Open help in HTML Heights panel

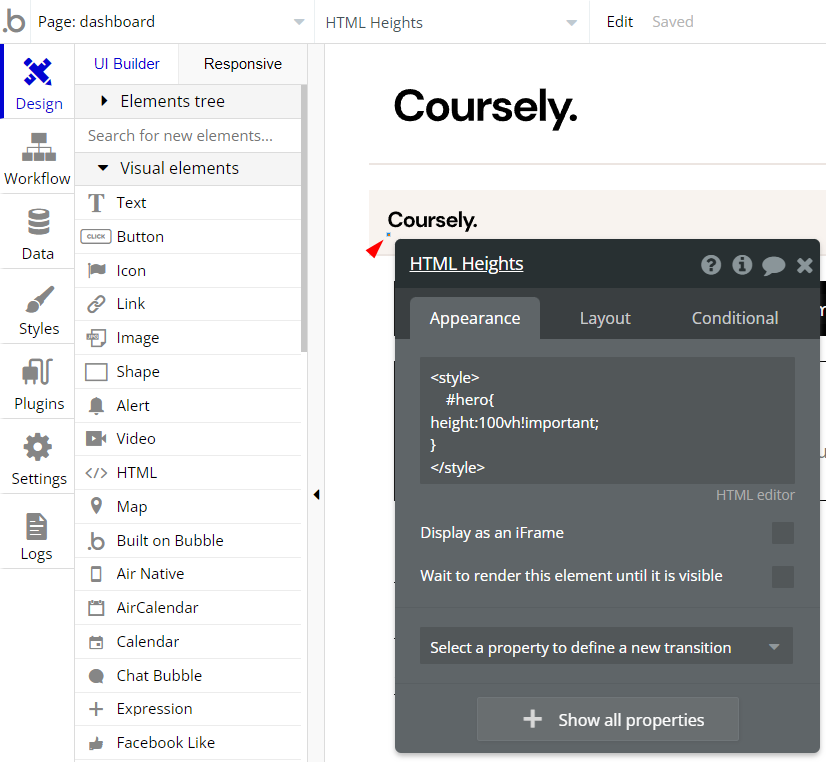[x=711, y=264]
